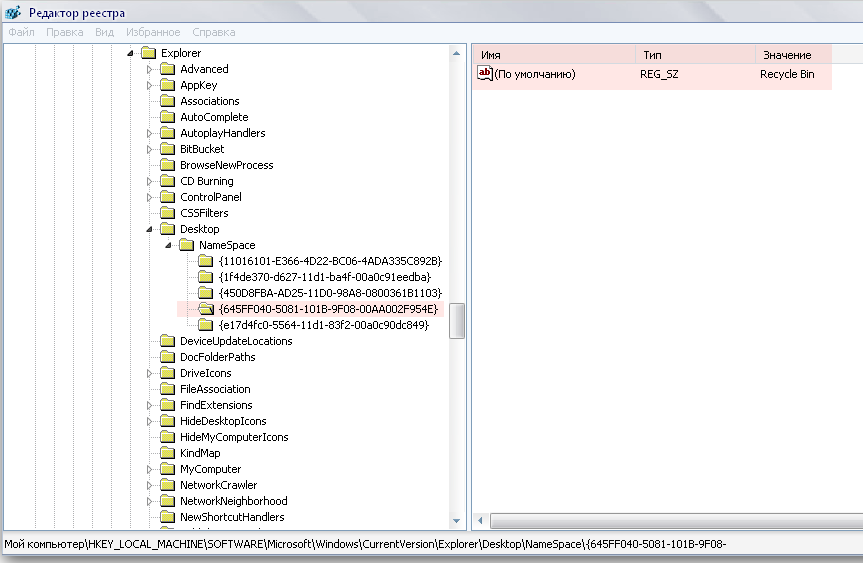This screenshot has height=563, width=863.
Task: Click the DocFolderPaths folder icon
Action: point(167,357)
